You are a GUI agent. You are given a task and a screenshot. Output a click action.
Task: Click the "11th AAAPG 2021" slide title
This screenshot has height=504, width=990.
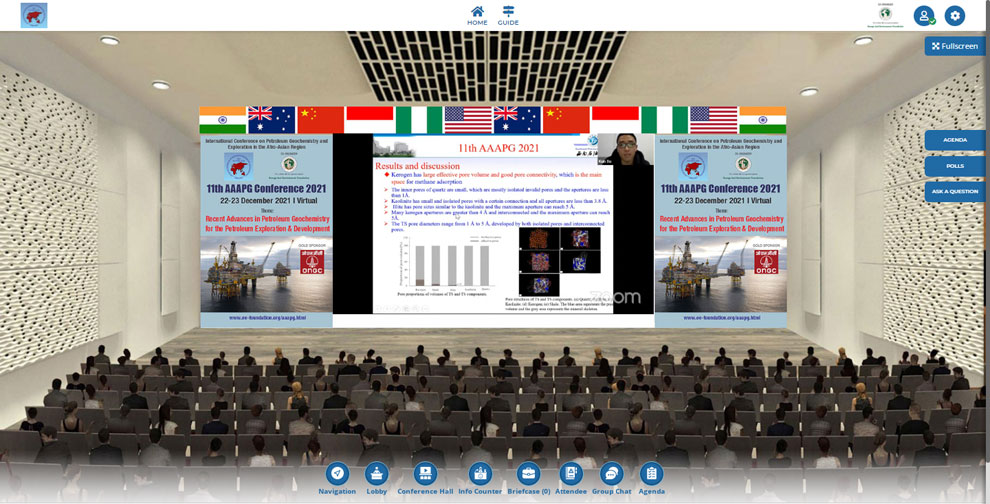point(499,149)
